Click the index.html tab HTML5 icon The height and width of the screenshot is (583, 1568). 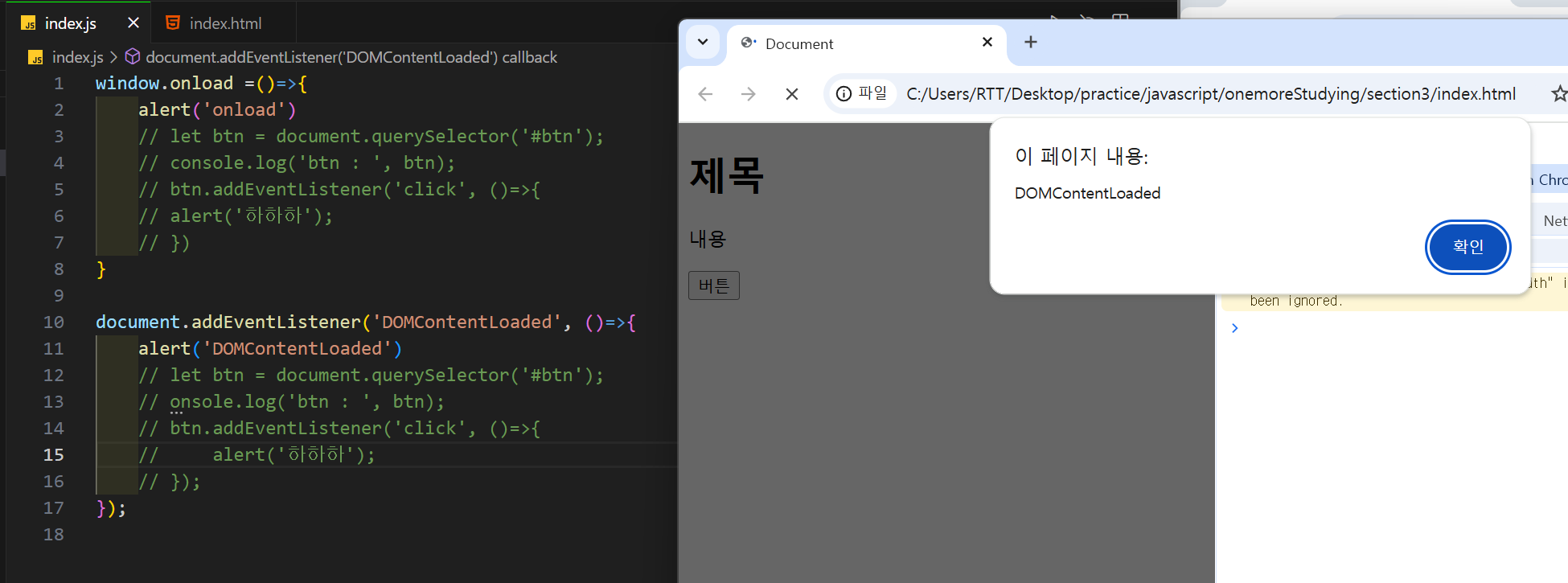[x=173, y=23]
